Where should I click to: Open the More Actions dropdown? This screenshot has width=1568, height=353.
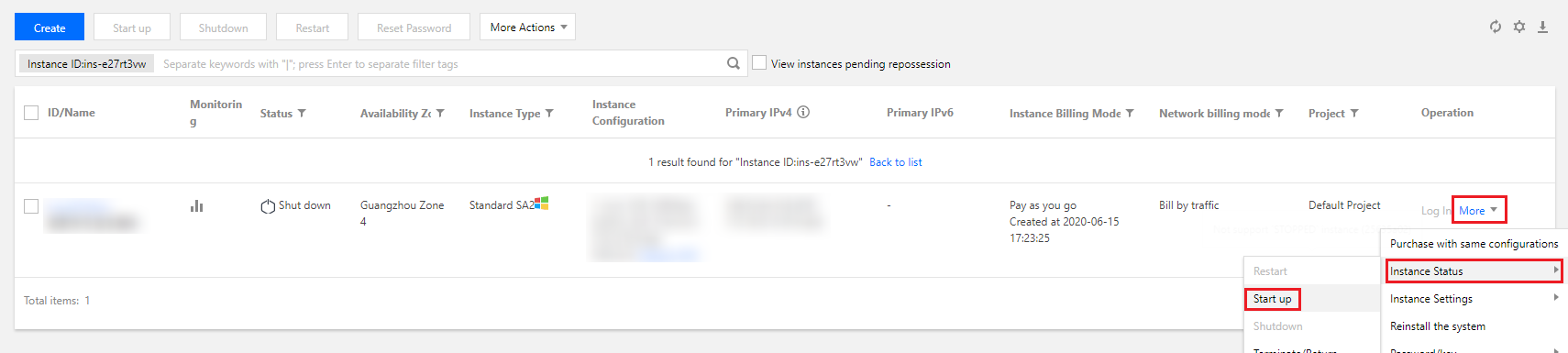[528, 28]
